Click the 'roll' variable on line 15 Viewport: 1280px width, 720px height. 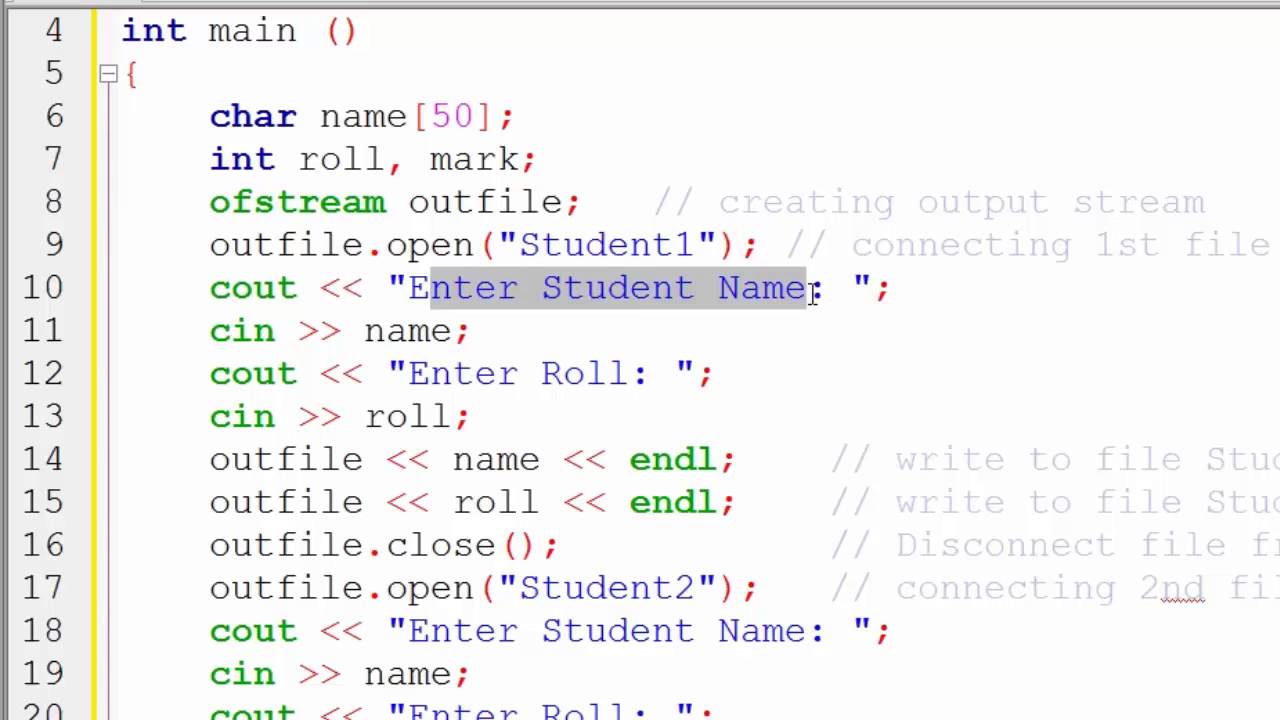click(496, 503)
